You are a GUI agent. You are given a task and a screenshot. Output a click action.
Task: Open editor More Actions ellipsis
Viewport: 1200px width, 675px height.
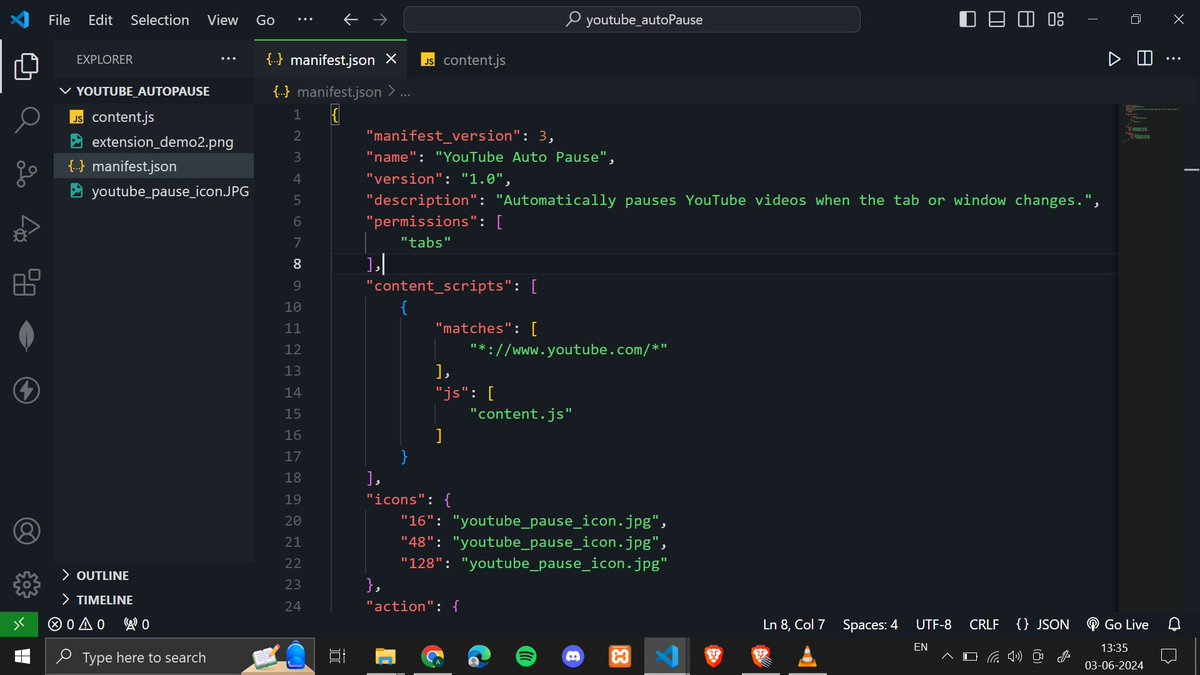[1173, 59]
